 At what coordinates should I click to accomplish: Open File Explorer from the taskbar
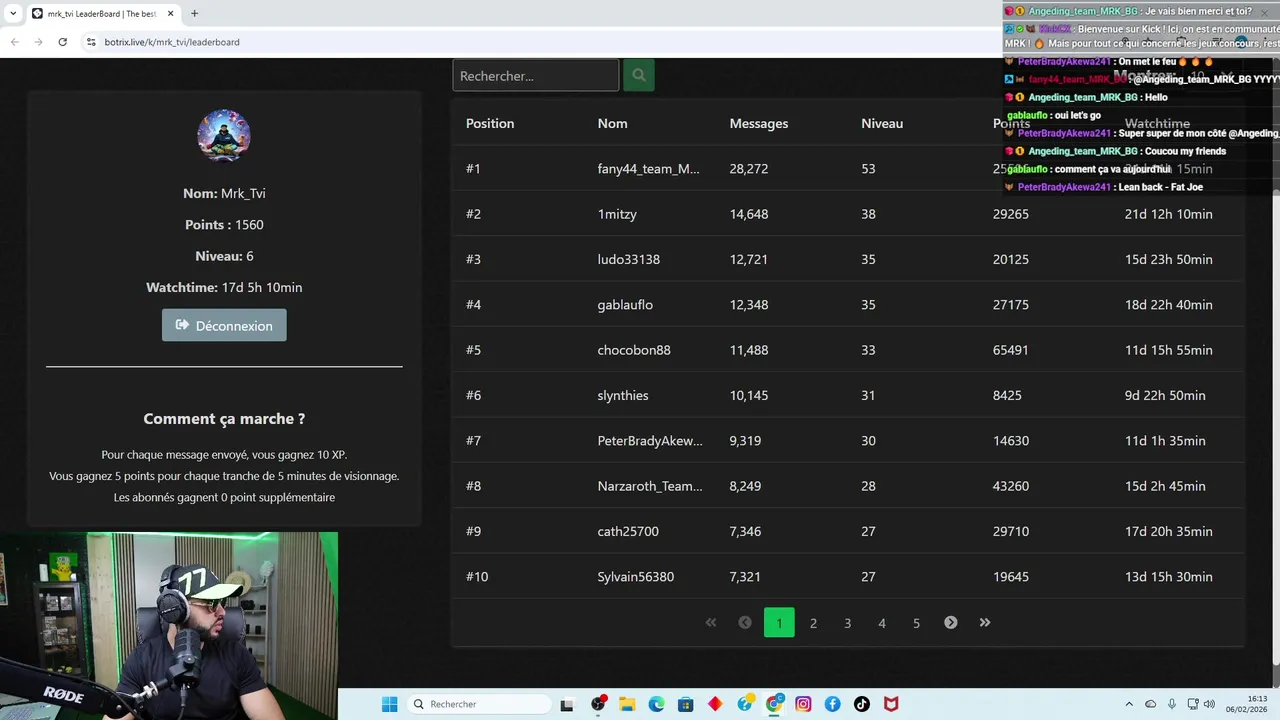627,704
